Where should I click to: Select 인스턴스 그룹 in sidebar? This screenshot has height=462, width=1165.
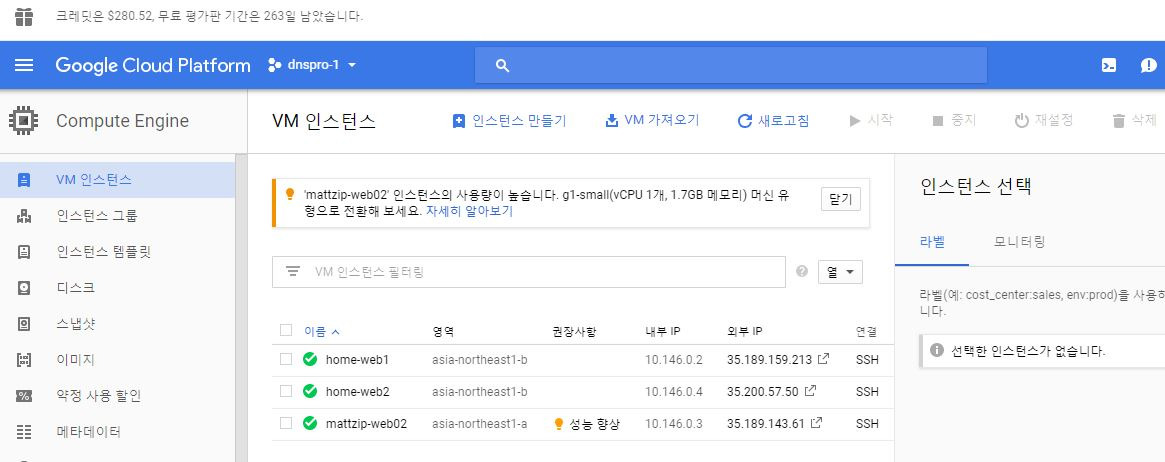(x=97, y=216)
